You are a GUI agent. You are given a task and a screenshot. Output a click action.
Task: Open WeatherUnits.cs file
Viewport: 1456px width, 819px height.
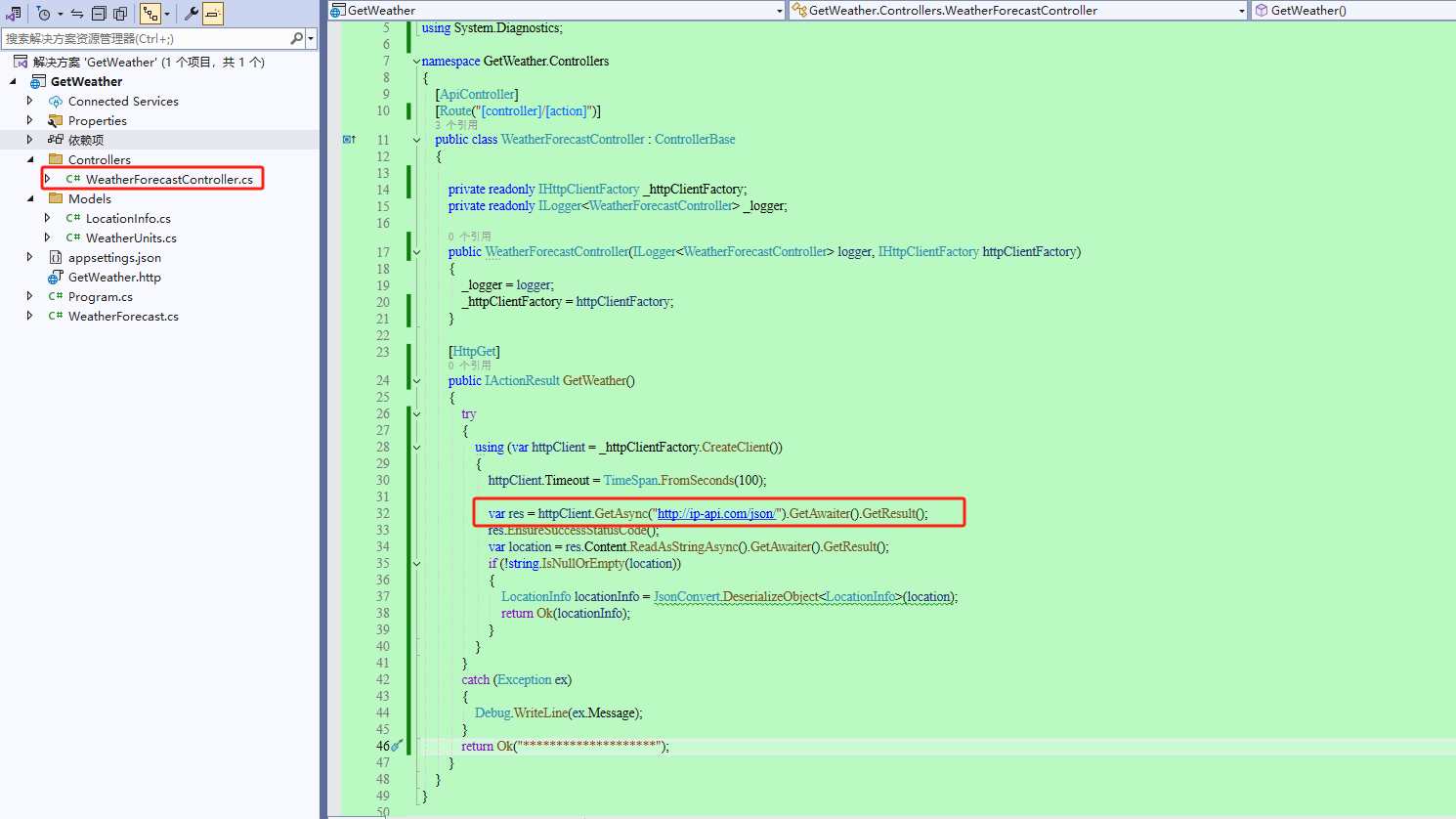pyautogui.click(x=131, y=237)
